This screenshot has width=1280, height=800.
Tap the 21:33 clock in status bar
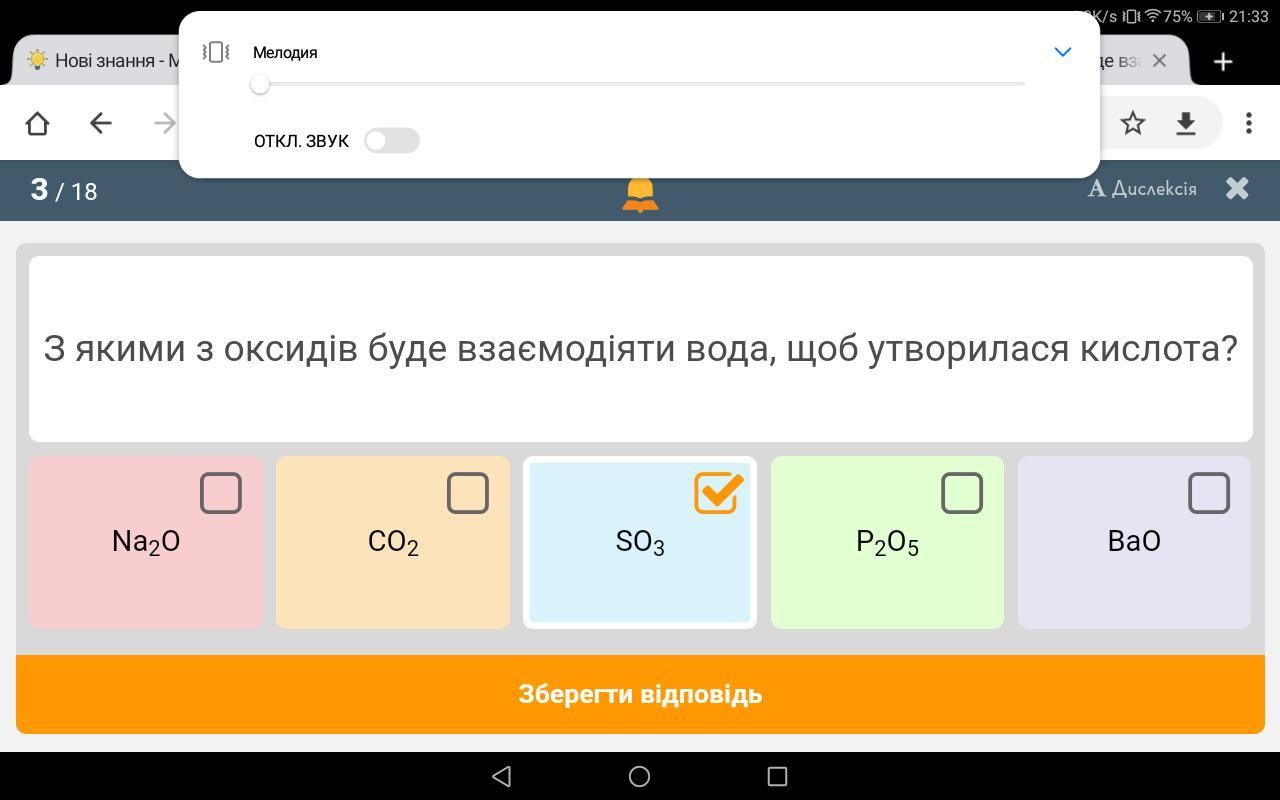point(1249,16)
